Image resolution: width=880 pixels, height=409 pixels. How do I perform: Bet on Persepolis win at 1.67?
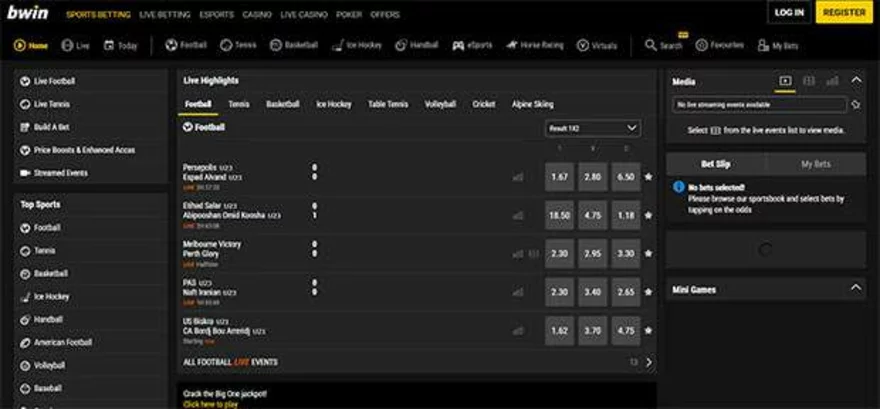(560, 177)
